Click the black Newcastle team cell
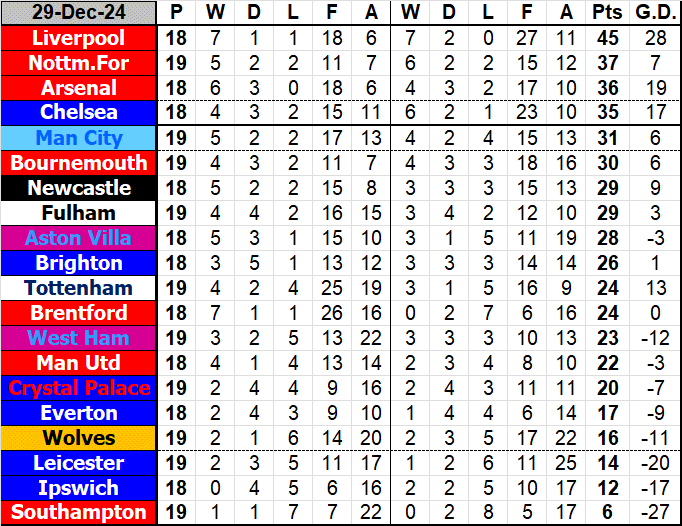Screen dimensions: 682x526 (79, 188)
